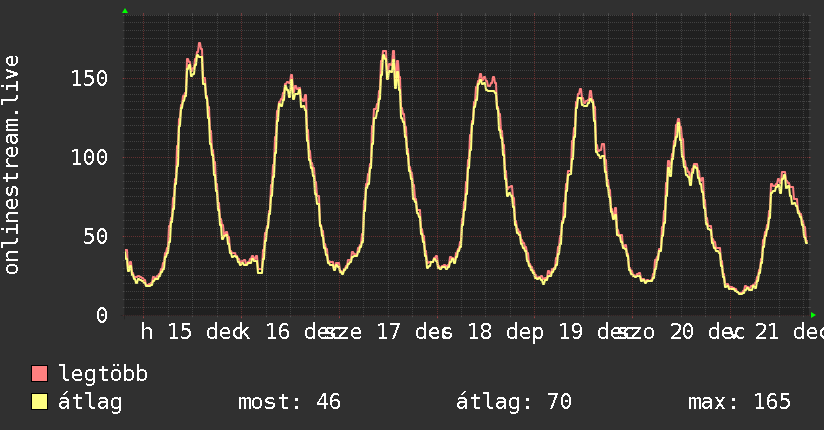The width and height of the screenshot is (824, 430).
Task: Click the y-axis label 100
Action: pos(89,158)
